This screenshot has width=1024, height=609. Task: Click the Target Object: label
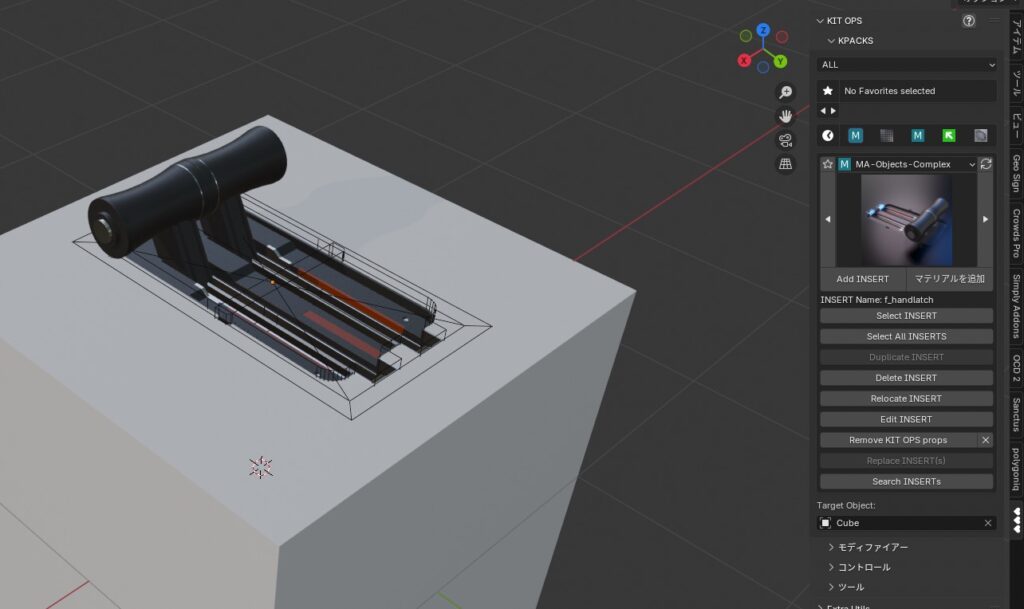click(x=846, y=505)
